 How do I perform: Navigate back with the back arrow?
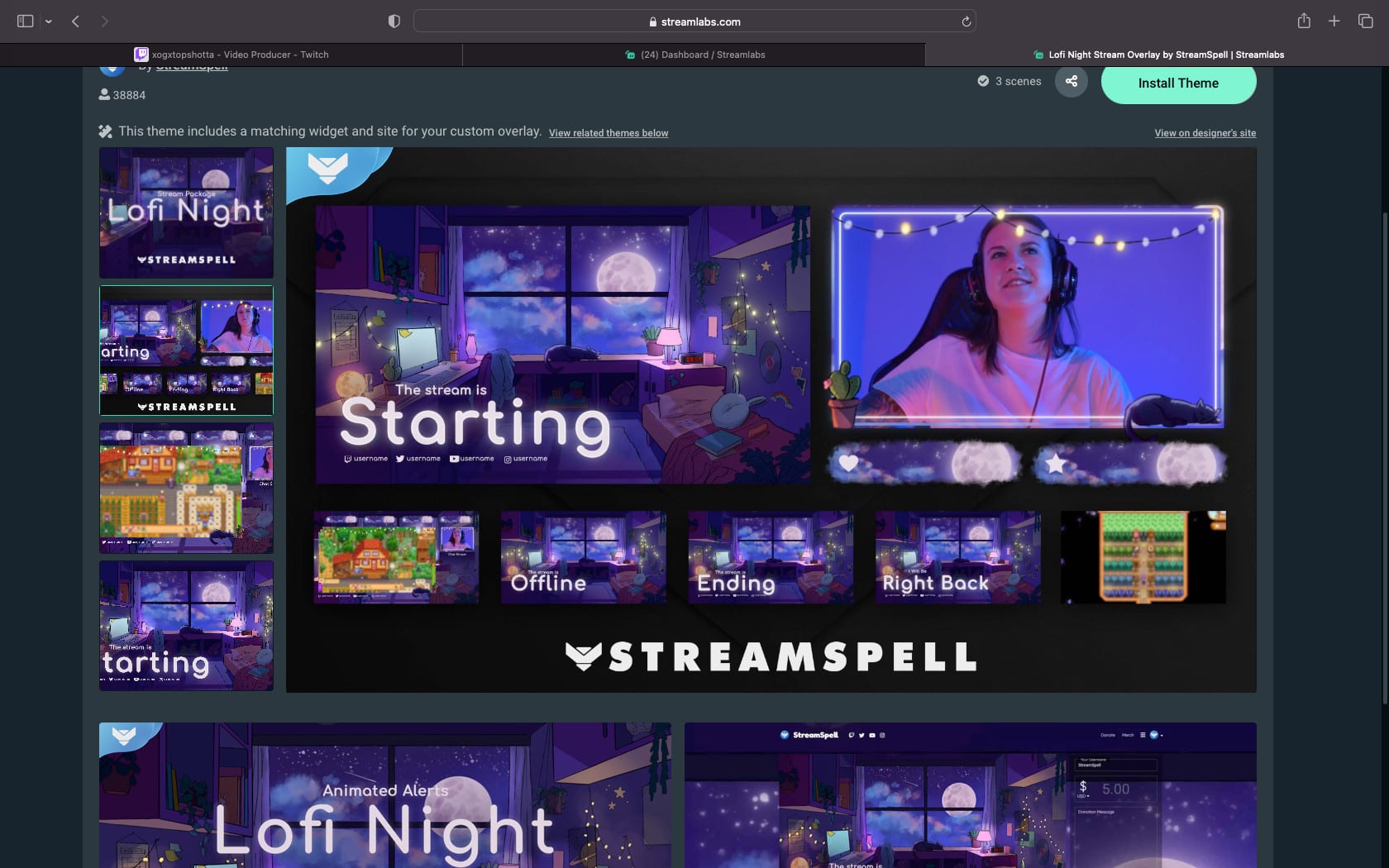pyautogui.click(x=75, y=21)
